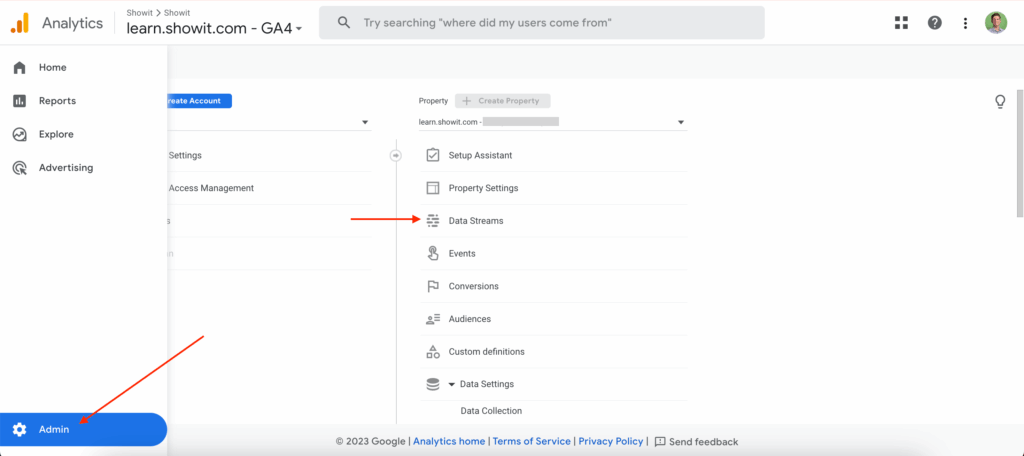Click the Insights lightbulb icon
The image size is (1024, 456).
(x=999, y=102)
